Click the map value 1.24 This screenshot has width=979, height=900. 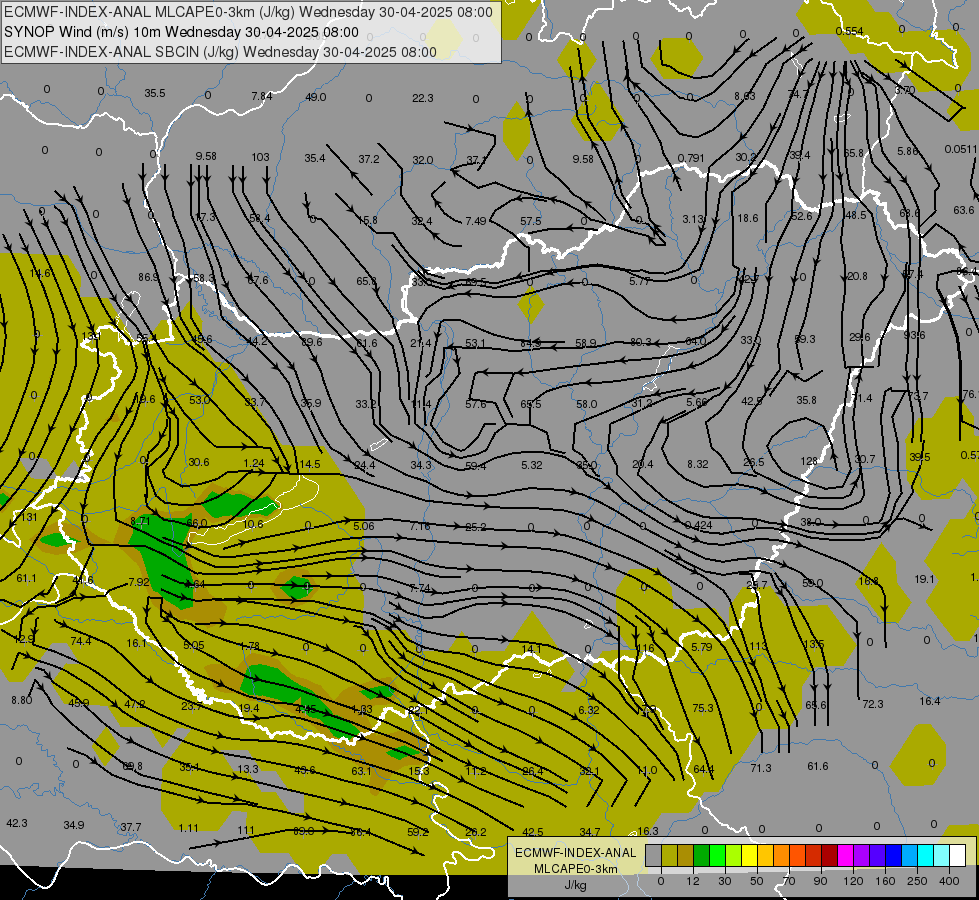coord(253,463)
